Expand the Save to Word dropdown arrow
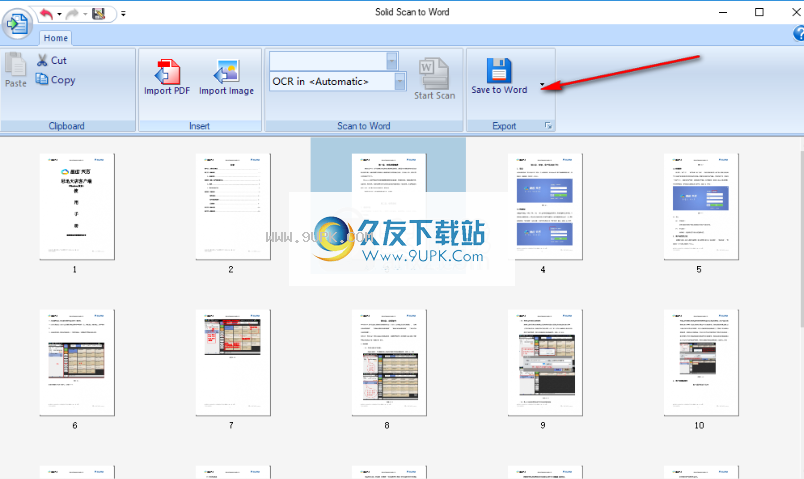The width and height of the screenshot is (804, 479). (x=542, y=84)
